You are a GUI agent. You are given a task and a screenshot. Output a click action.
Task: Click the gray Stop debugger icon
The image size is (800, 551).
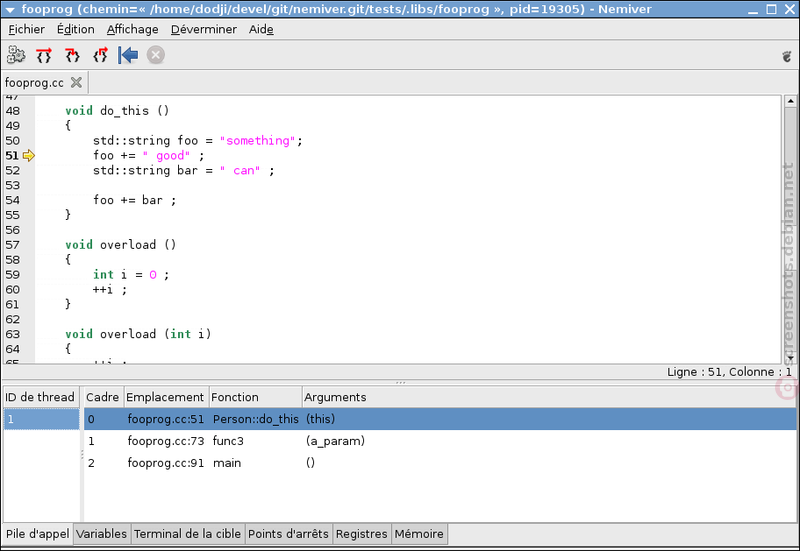(156, 55)
